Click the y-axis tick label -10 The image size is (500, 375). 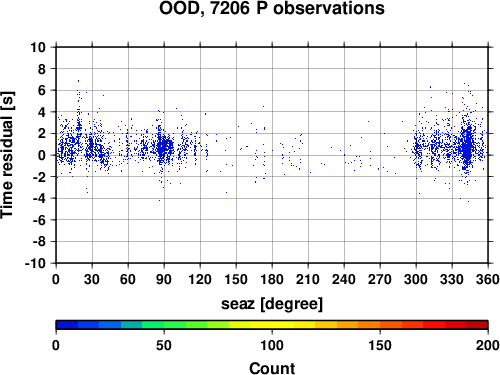click(x=35, y=263)
